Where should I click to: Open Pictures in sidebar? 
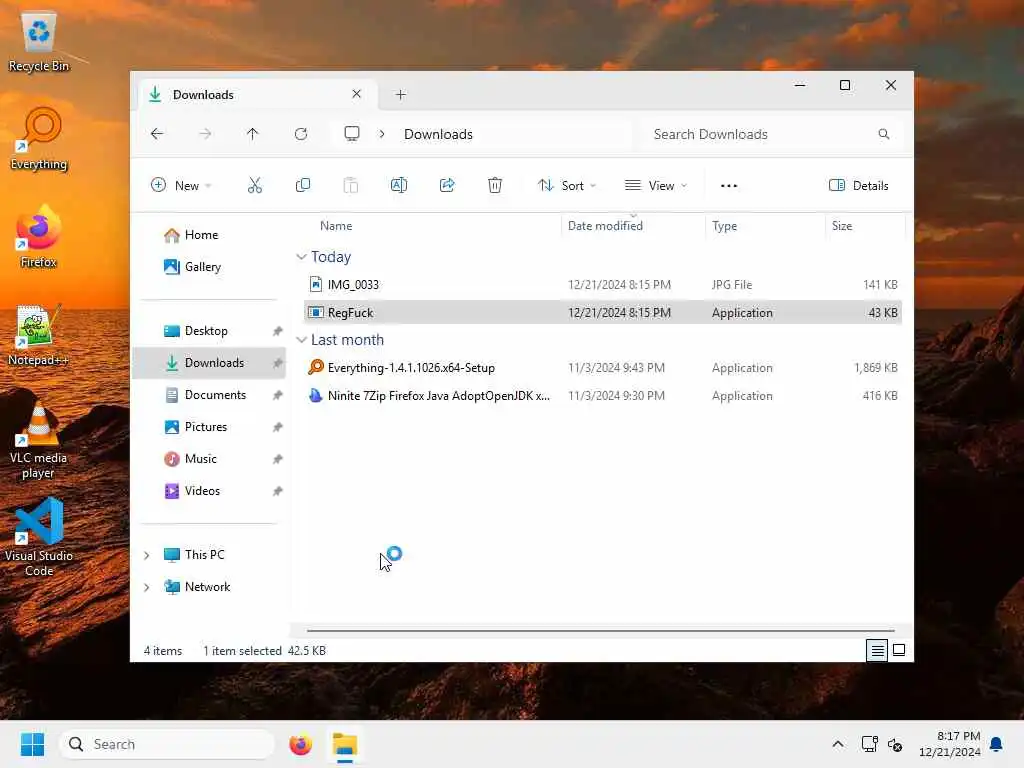(x=209, y=427)
